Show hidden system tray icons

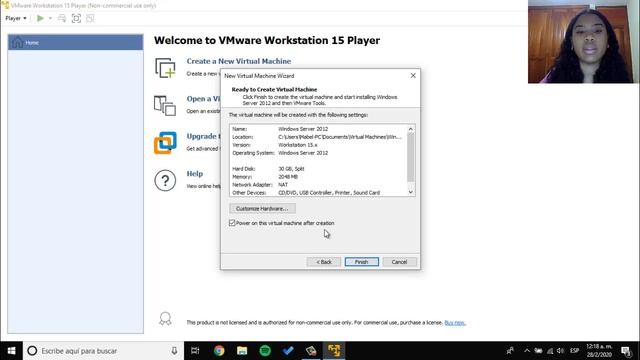[x=527, y=351]
